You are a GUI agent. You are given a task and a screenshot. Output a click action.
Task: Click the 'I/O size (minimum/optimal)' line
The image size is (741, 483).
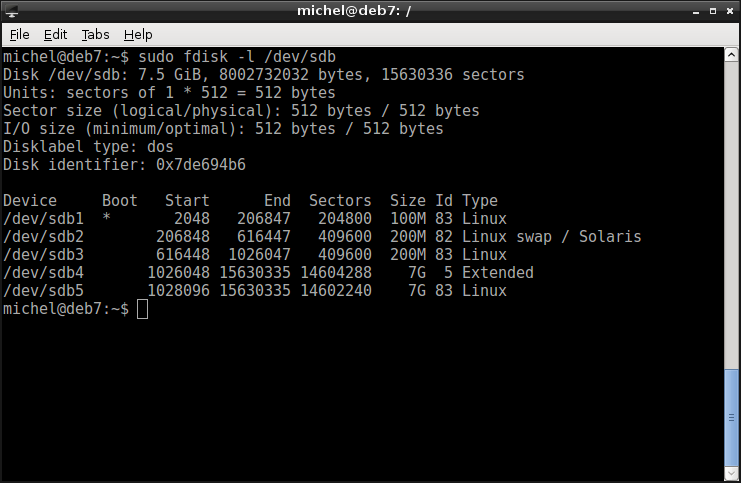pyautogui.click(x=223, y=129)
